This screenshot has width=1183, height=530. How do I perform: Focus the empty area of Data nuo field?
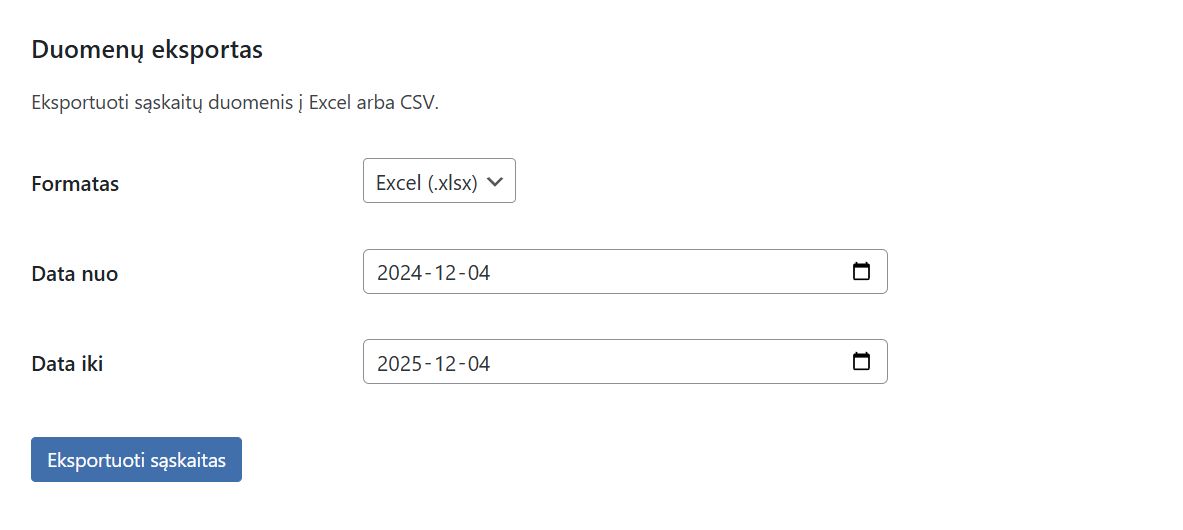(x=670, y=272)
